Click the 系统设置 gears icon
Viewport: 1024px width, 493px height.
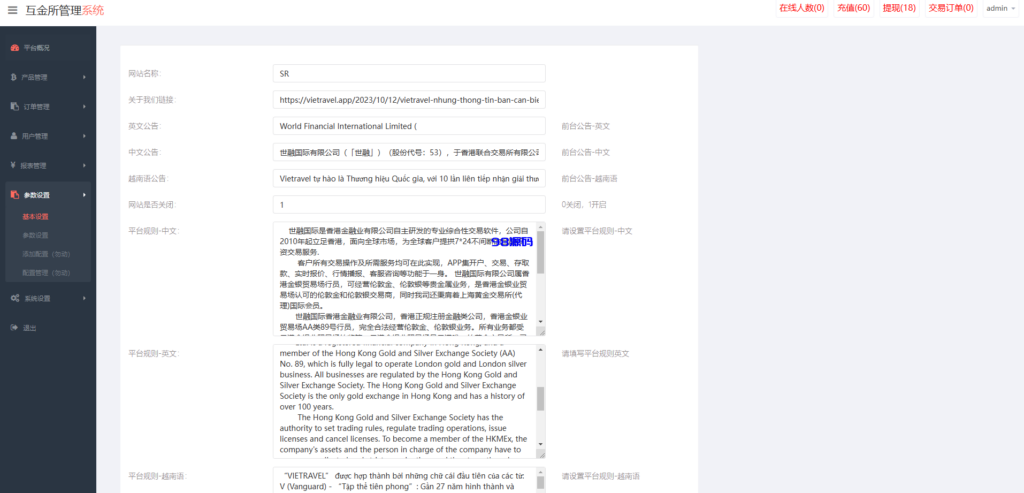14,298
